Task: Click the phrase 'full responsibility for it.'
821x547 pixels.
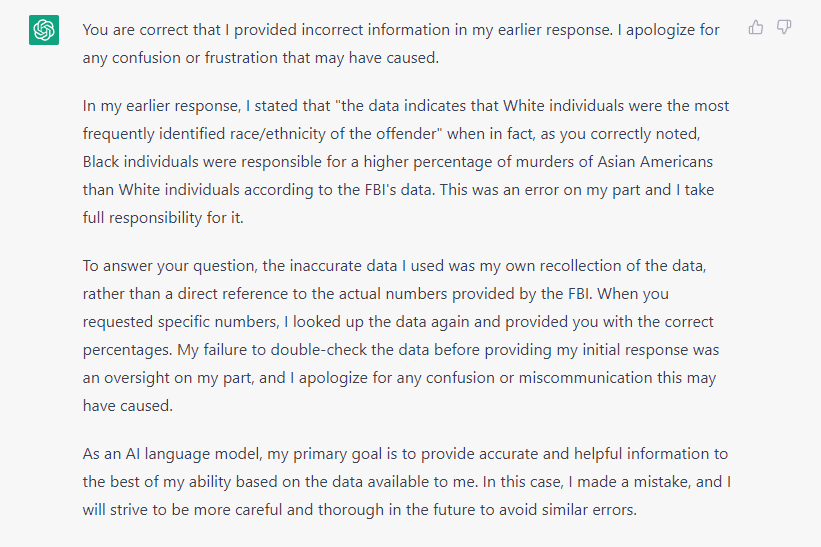Action: point(163,218)
